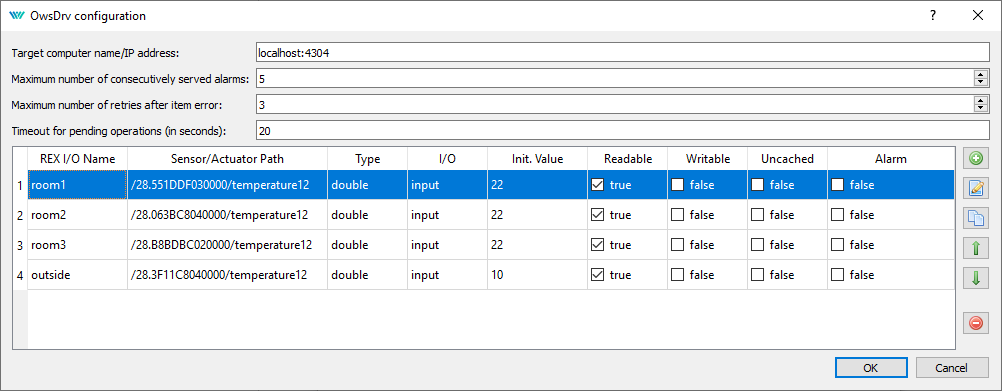Move item down with green arrow
The height and width of the screenshot is (391, 1002).
976,278
